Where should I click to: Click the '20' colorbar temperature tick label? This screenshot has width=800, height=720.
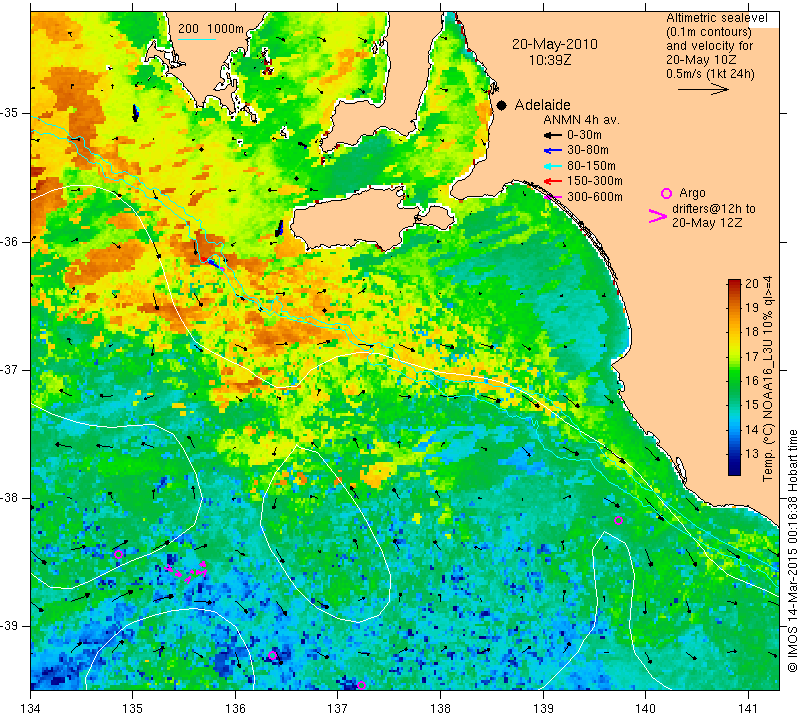pyautogui.click(x=752, y=284)
